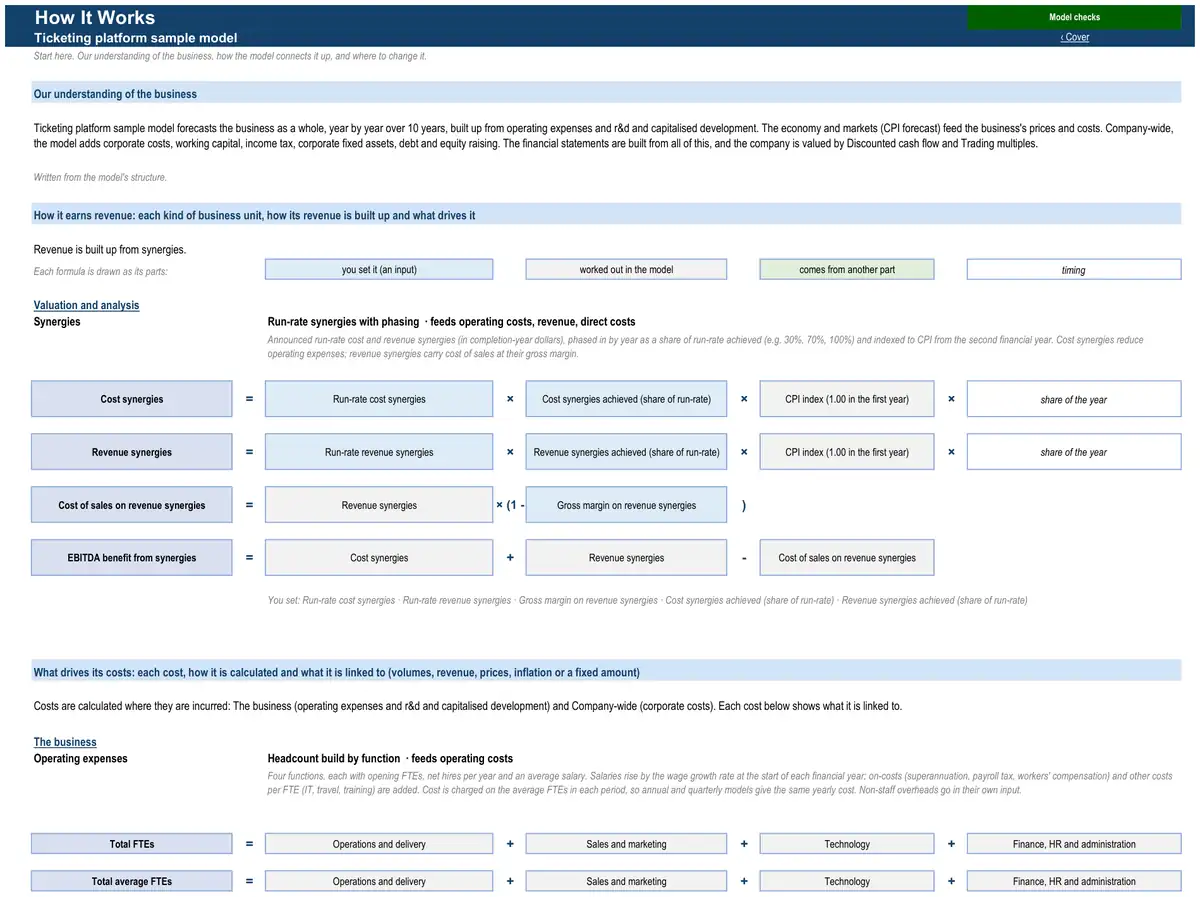The width and height of the screenshot is (1200, 897).
Task: Select the 'Total FTEs' result cell
Action: pos(131,844)
